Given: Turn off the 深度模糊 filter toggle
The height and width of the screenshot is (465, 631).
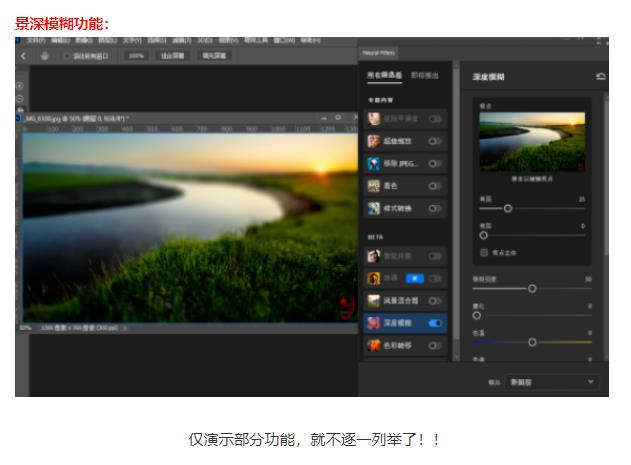Looking at the screenshot, I should pyautogui.click(x=435, y=323).
